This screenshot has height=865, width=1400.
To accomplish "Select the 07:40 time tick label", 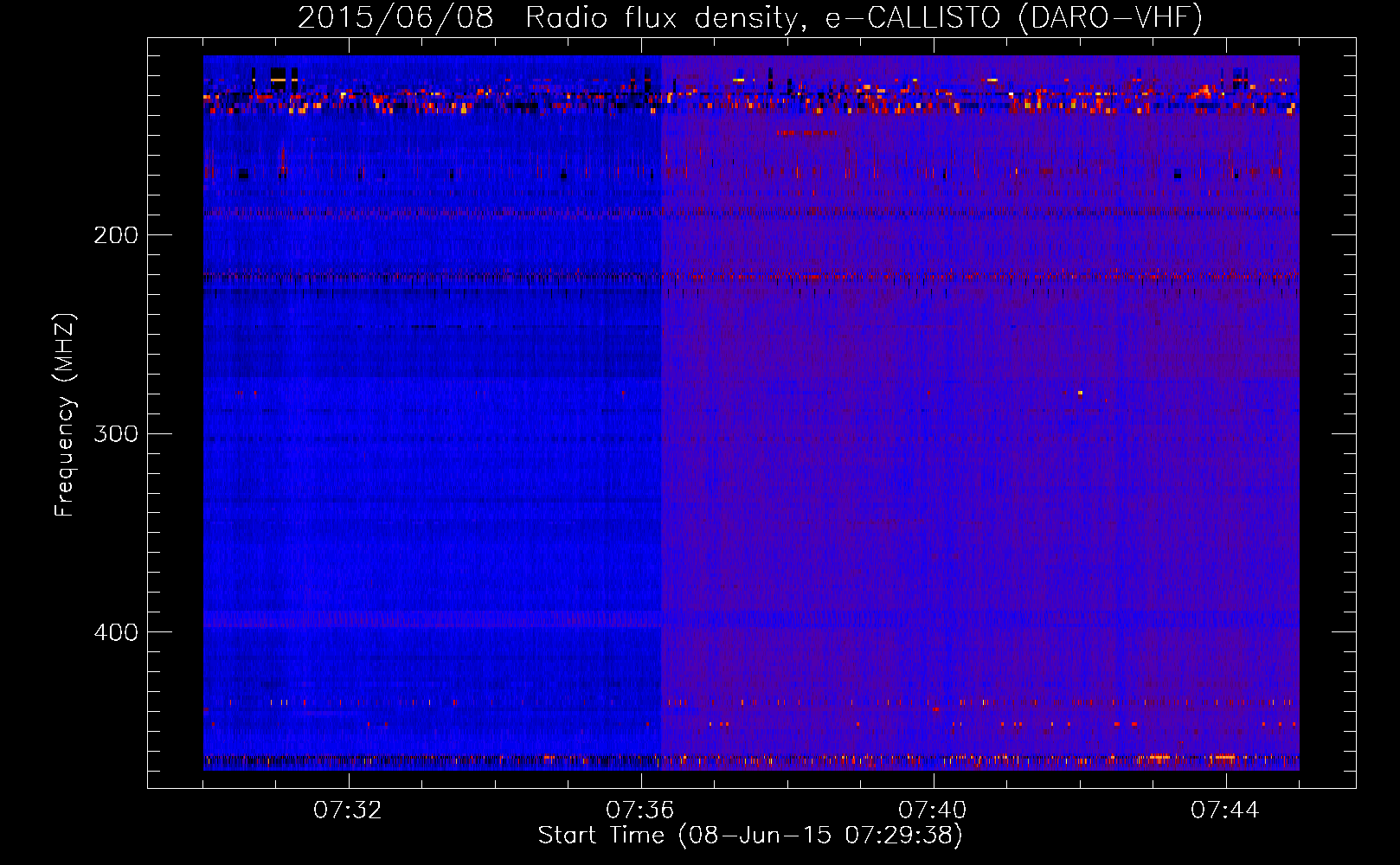I will coord(933,811).
